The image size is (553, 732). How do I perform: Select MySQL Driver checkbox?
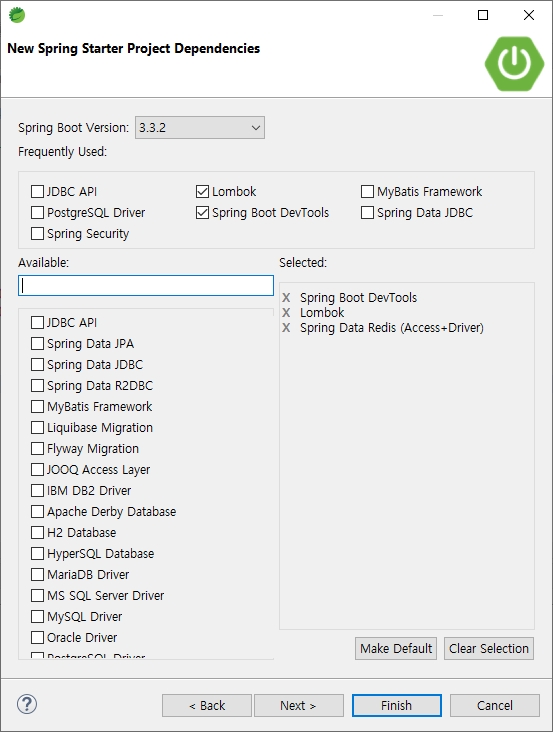(37, 617)
